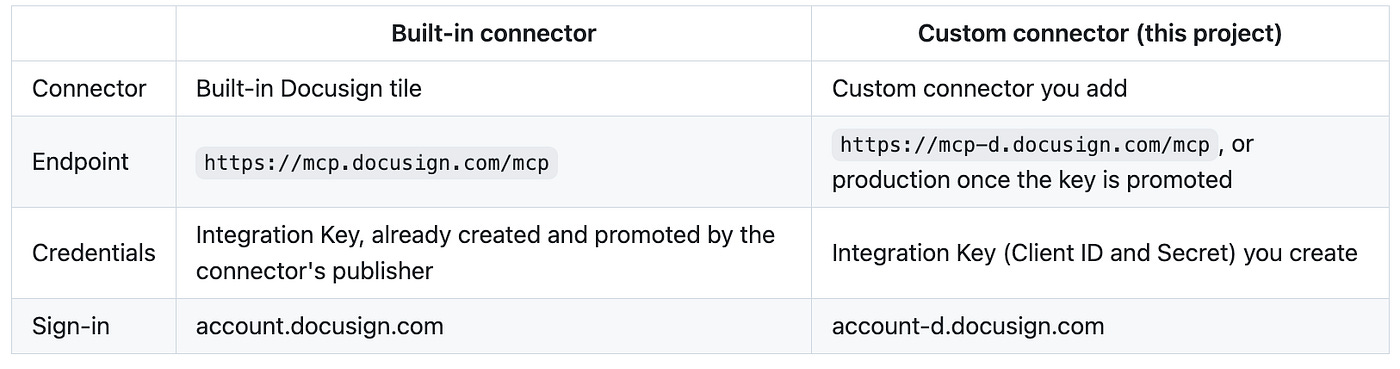Click the account-d.docusign.com text

(968, 325)
